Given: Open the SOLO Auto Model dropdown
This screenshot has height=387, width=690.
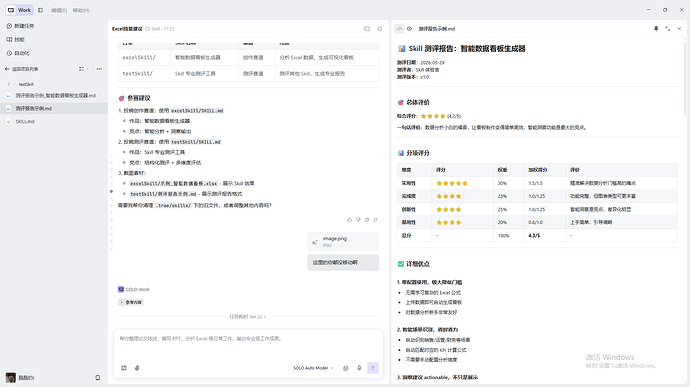Looking at the screenshot, I should tap(313, 368).
